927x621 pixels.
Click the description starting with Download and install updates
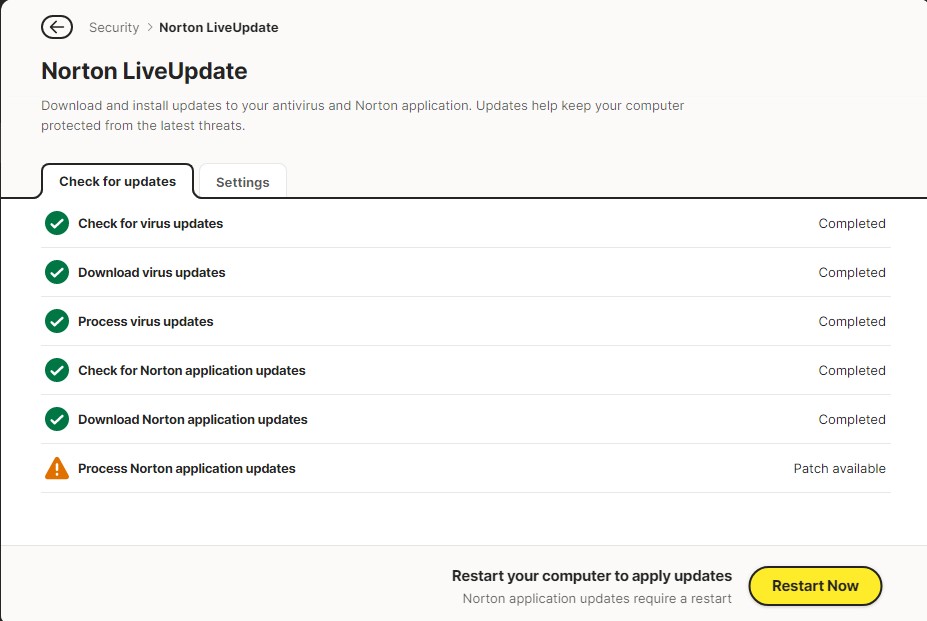[x=362, y=115]
